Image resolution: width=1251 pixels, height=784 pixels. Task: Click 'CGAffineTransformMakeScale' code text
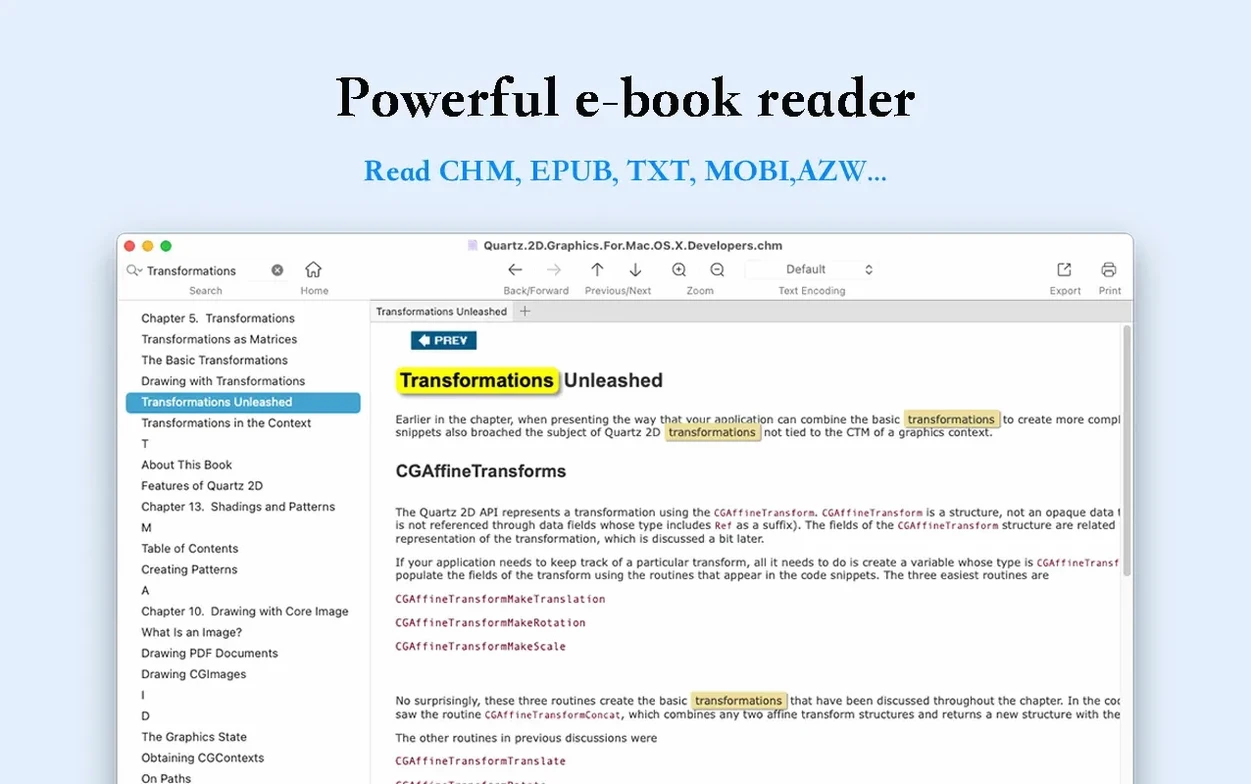(x=480, y=647)
